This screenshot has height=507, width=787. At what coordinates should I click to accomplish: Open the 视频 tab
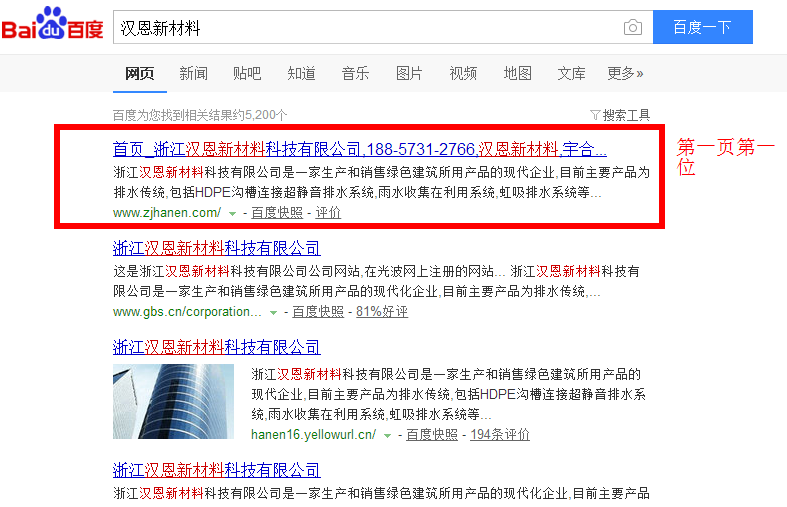point(463,73)
